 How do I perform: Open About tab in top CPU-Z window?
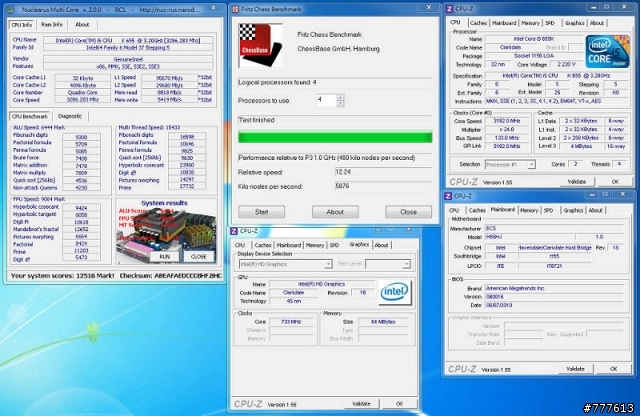[x=597, y=23]
